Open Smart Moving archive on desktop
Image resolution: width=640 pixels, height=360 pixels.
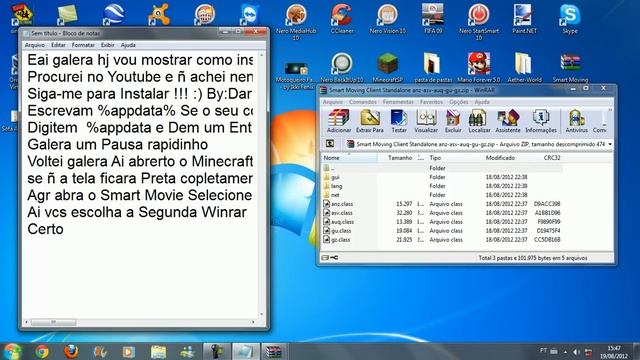tap(570, 68)
